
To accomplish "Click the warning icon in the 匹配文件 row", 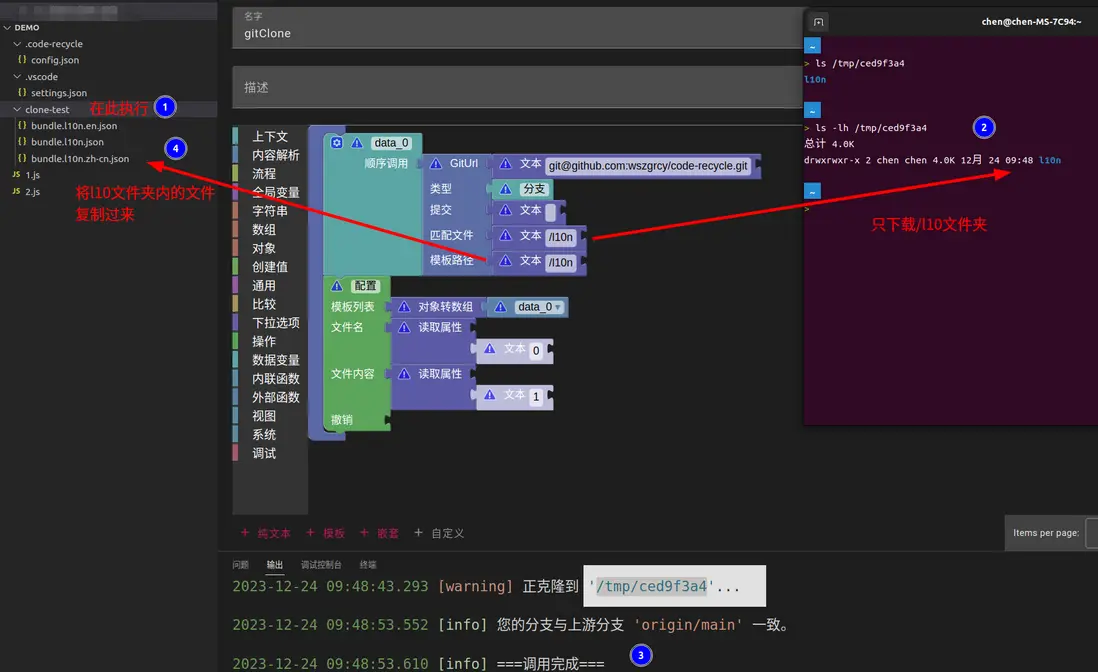I will [506, 236].
